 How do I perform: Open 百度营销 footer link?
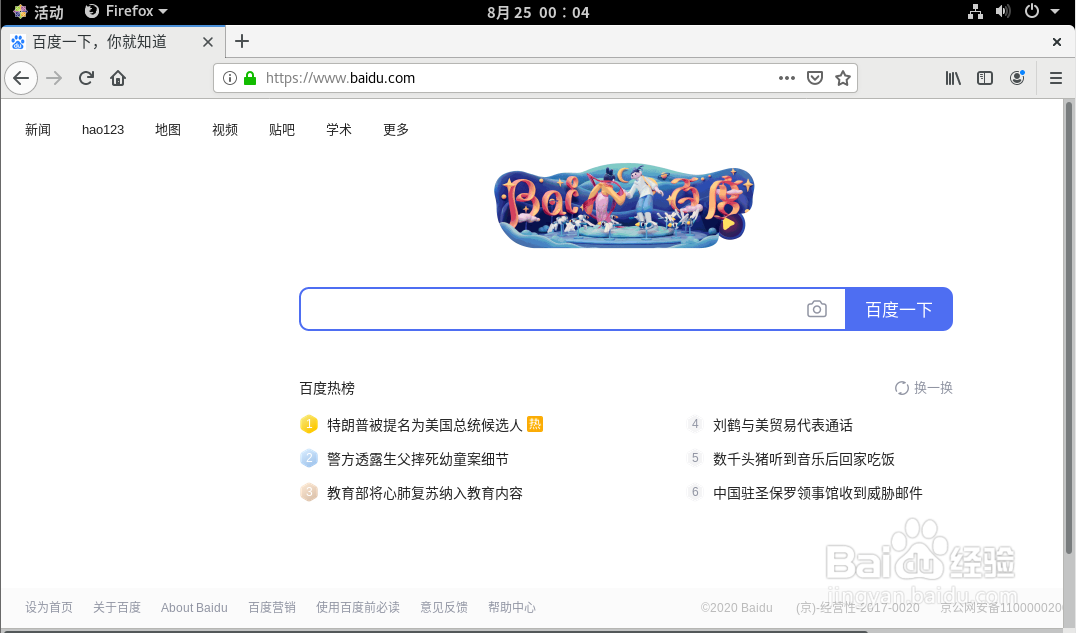(x=272, y=608)
